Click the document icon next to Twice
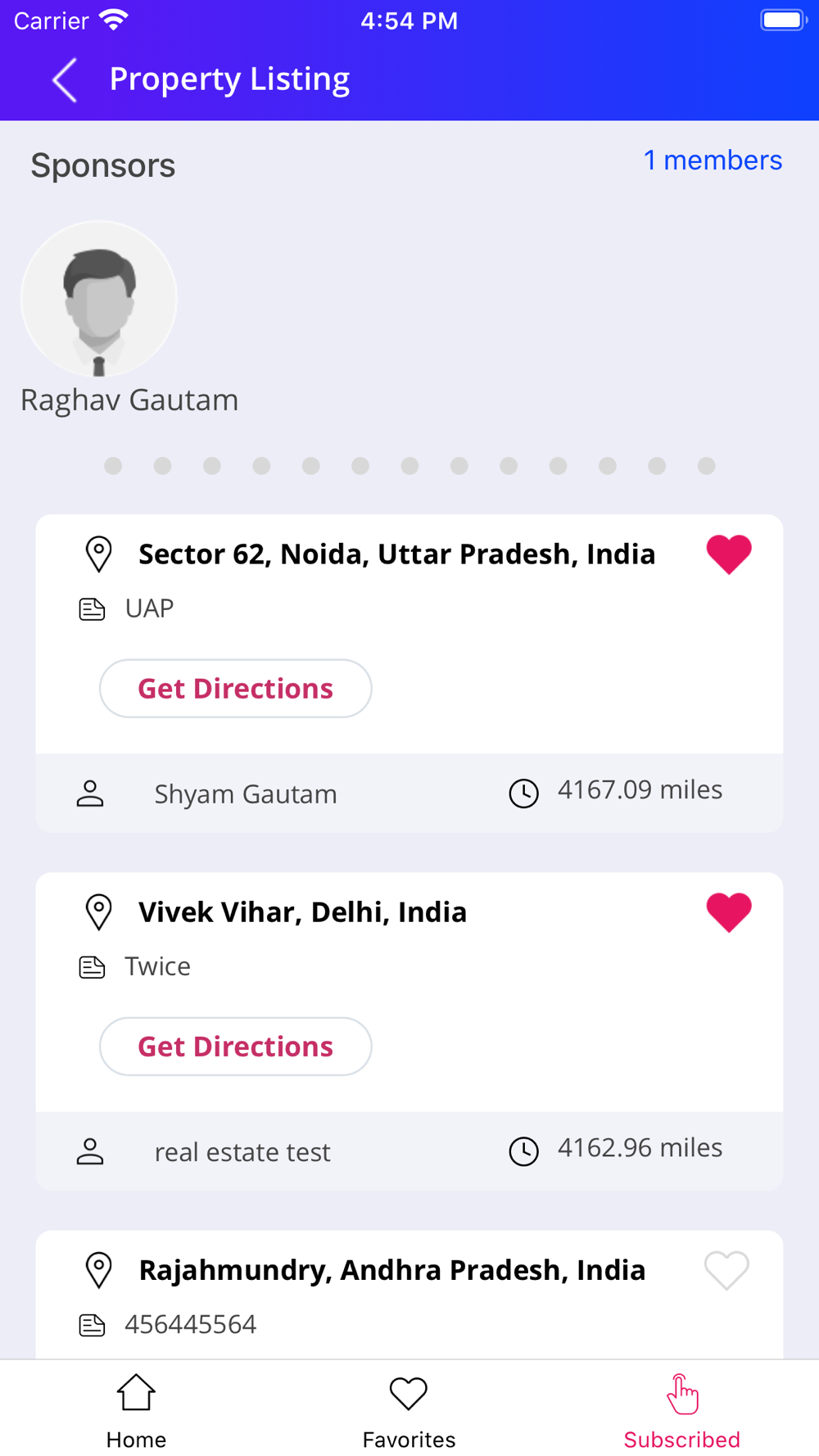This screenshot has width=819, height=1456. point(92,967)
